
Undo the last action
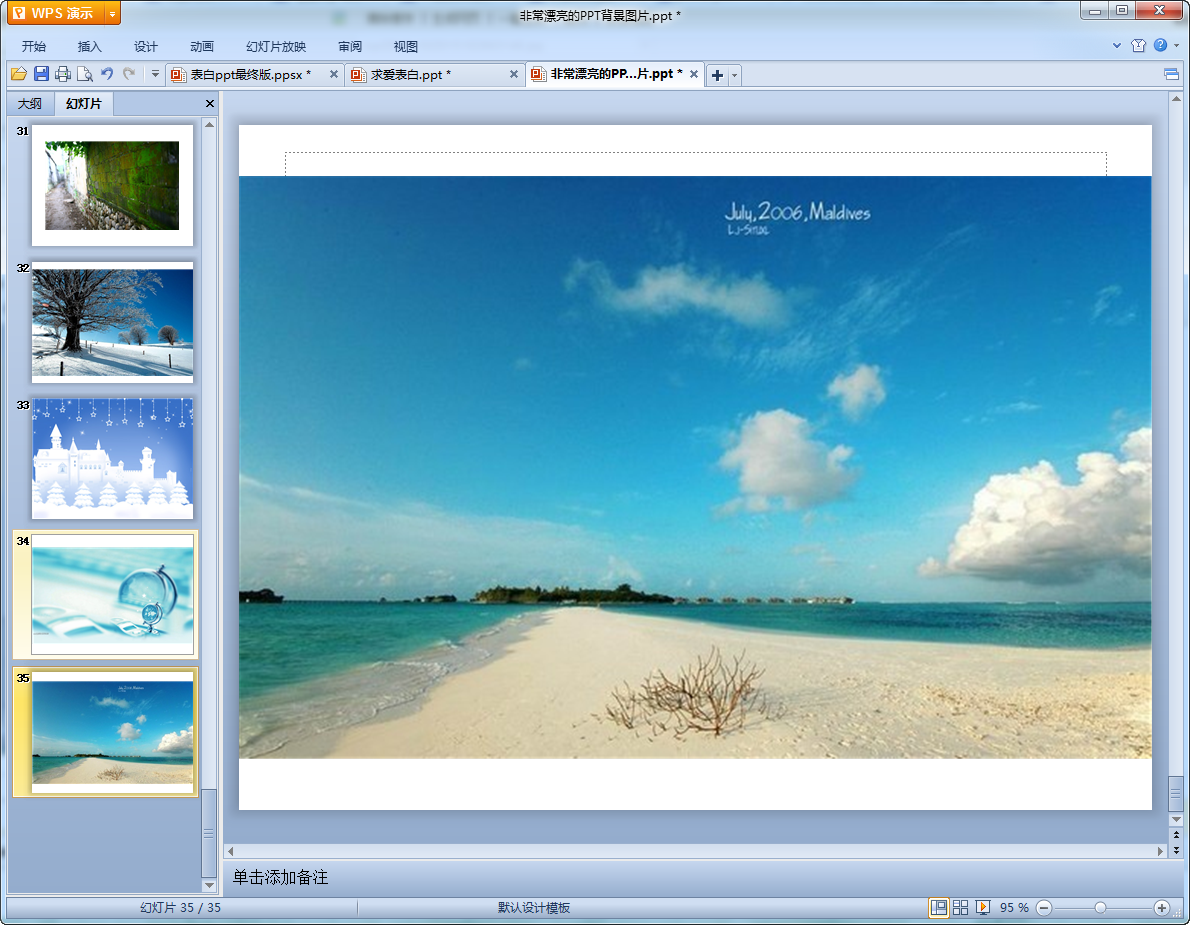[107, 74]
